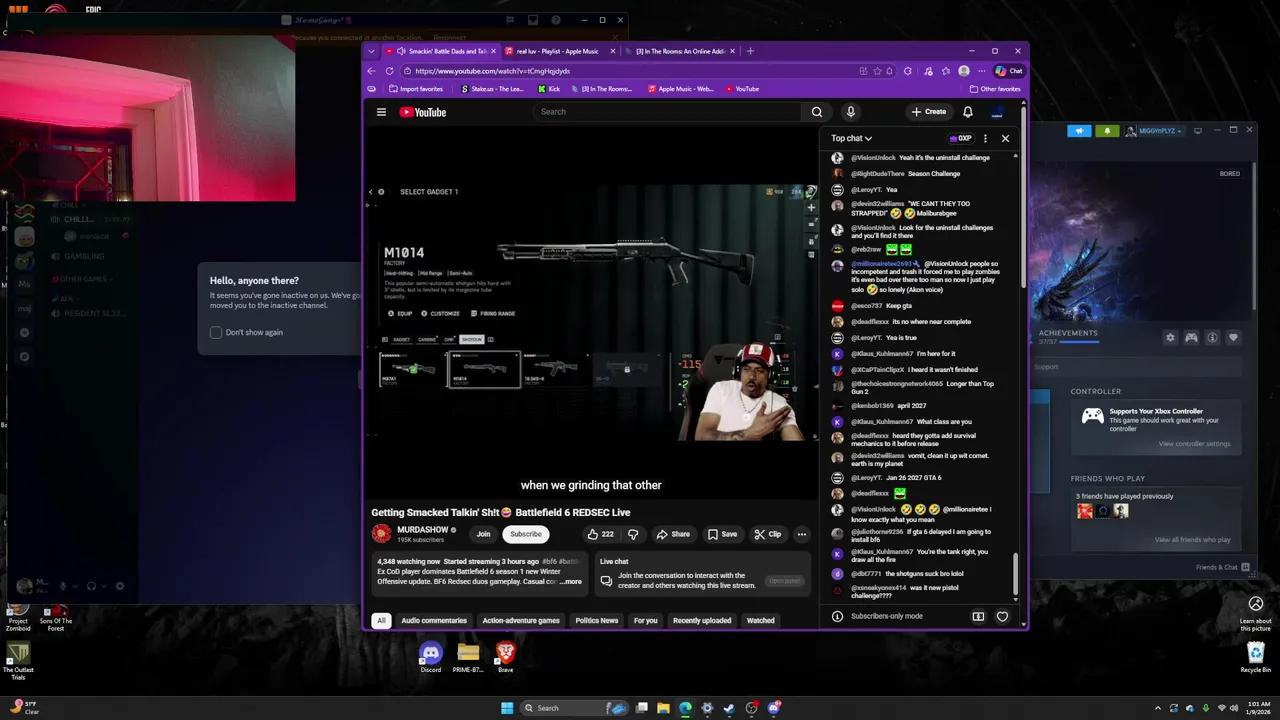Clip the live stream with scissors button
The image size is (1280, 720).
click(768, 534)
